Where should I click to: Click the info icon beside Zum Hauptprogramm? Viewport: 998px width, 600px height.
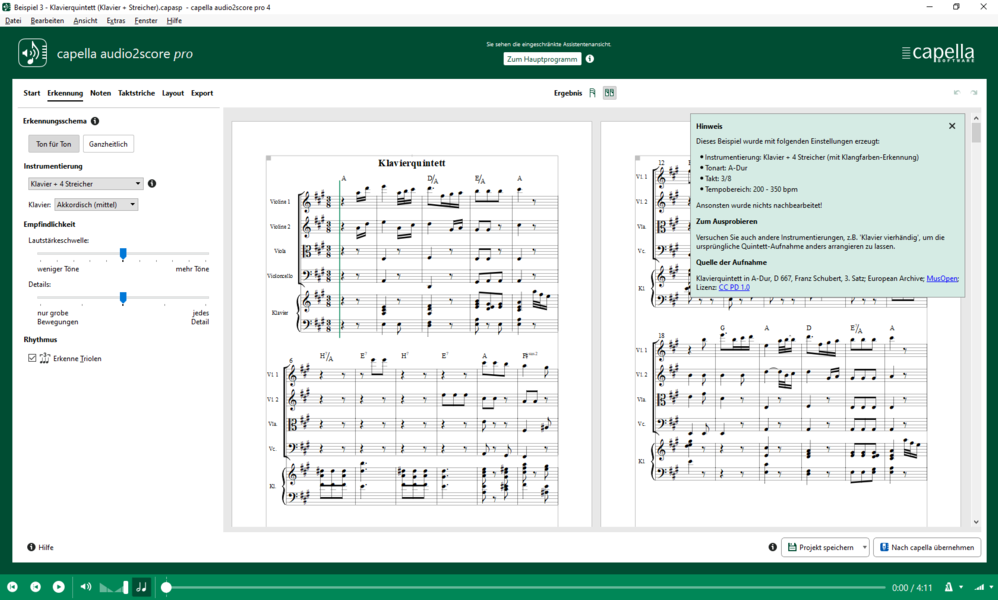[590, 59]
